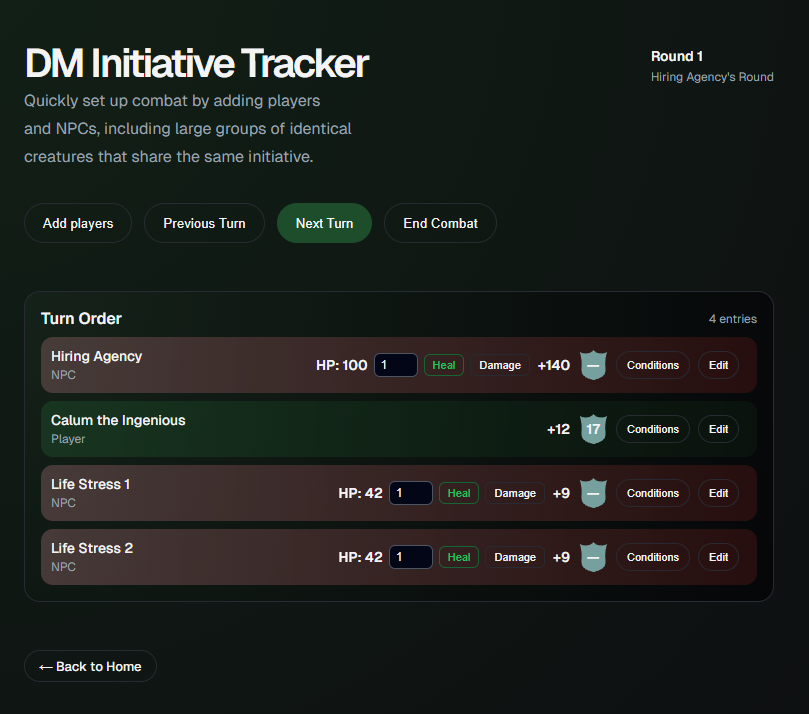Click the shield icon for Life Stress 1
The width and height of the screenshot is (809, 714).
(593, 493)
